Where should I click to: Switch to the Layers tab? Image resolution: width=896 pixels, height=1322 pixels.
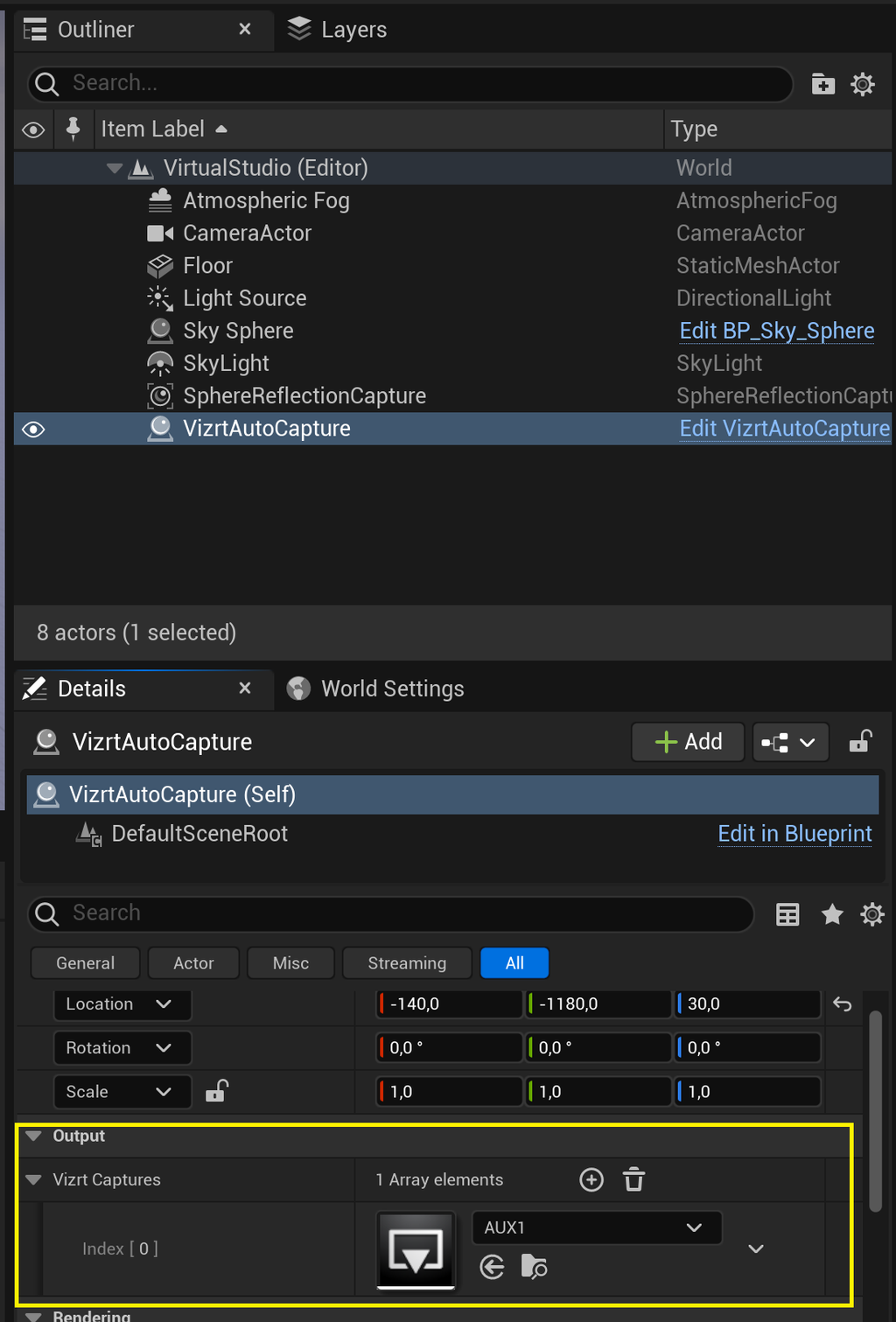click(338, 30)
